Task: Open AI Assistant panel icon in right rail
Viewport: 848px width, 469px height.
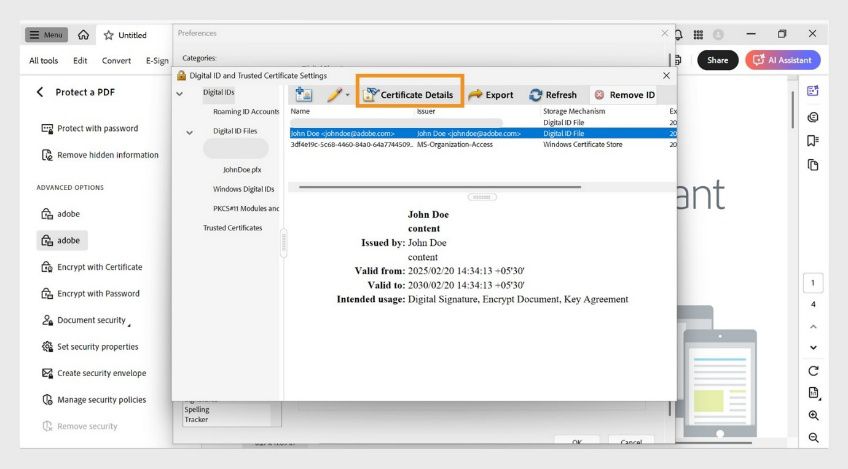Action: pyautogui.click(x=813, y=91)
